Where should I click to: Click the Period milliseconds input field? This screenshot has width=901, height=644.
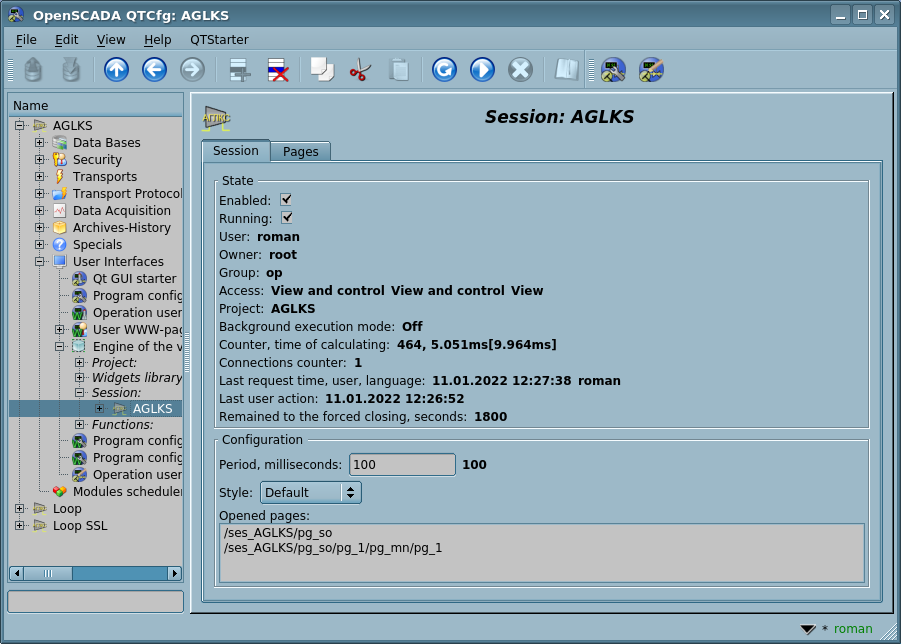pos(402,465)
